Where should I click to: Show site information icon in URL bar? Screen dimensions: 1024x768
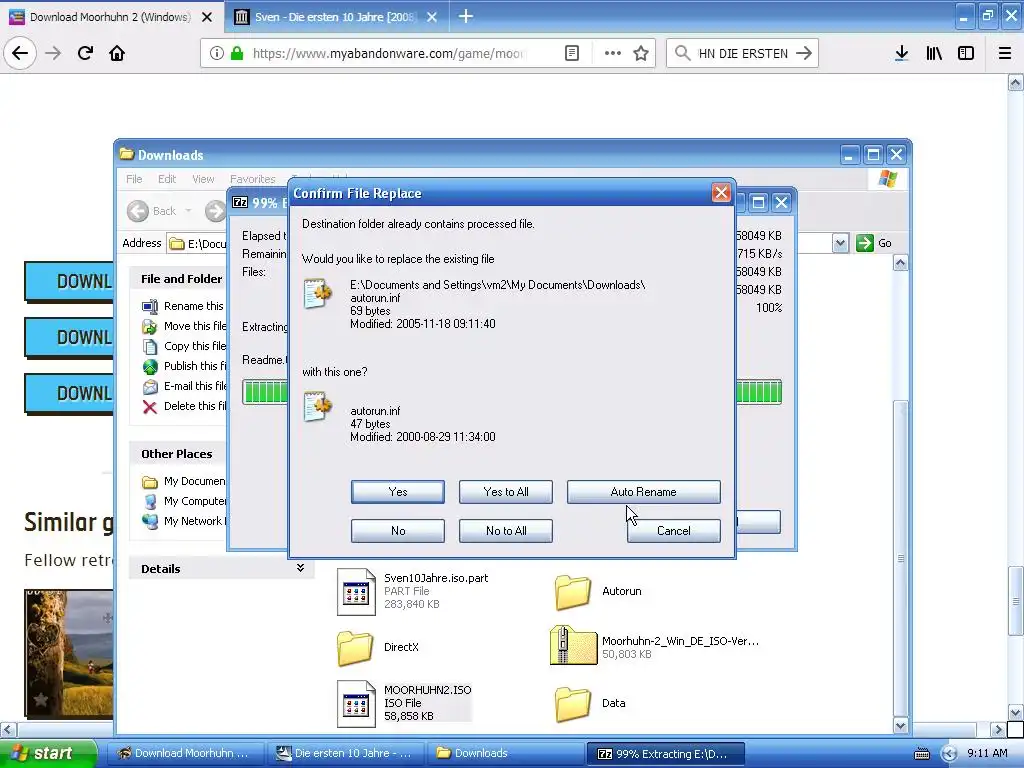pos(216,53)
